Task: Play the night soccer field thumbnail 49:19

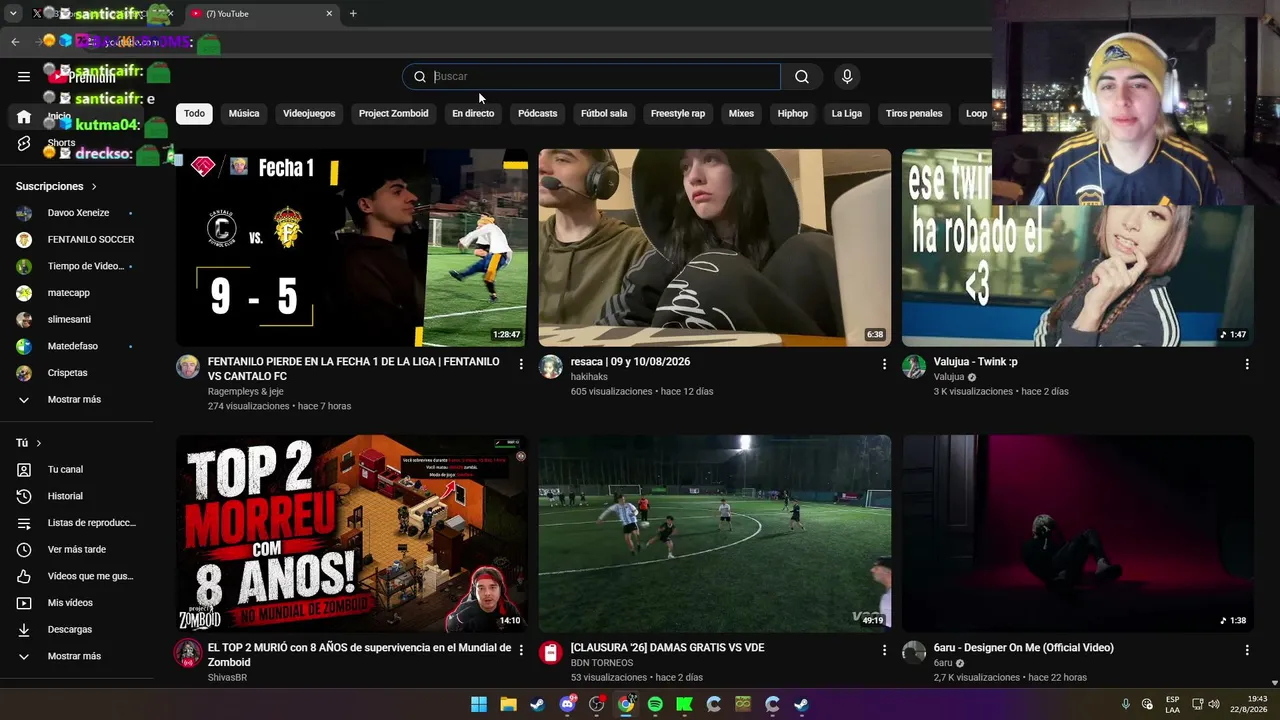Action: coord(715,534)
